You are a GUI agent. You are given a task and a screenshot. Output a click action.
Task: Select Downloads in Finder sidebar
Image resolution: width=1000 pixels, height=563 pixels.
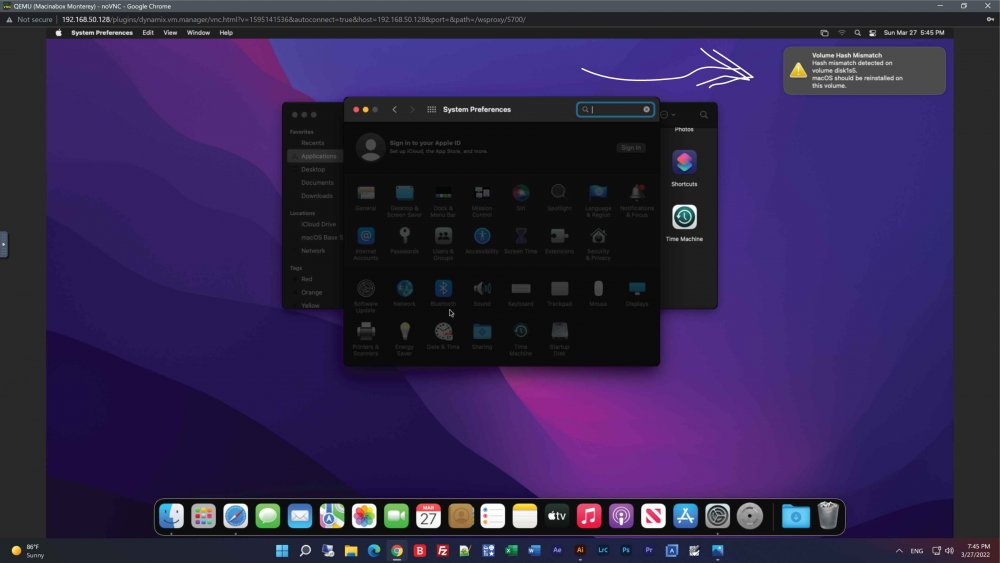coord(316,196)
